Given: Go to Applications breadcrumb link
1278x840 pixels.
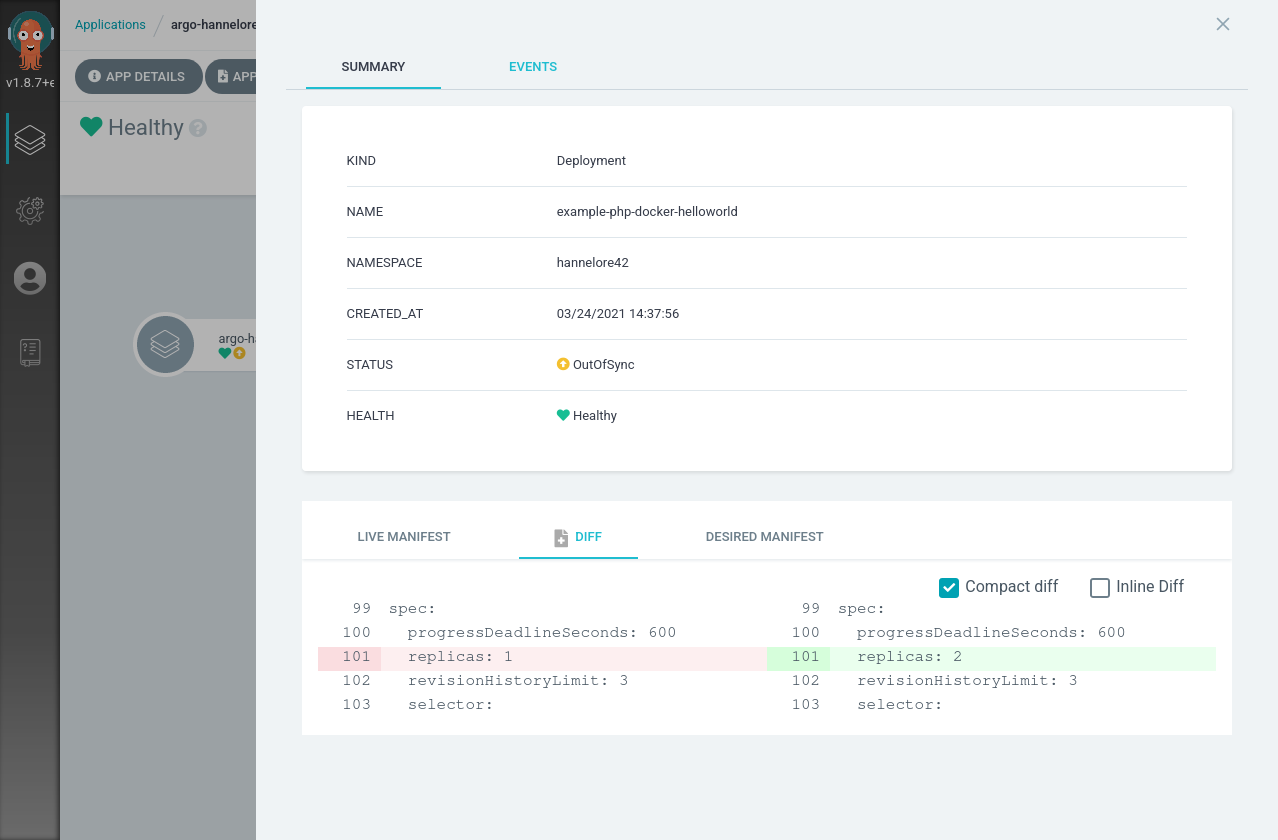Looking at the screenshot, I should point(110,25).
